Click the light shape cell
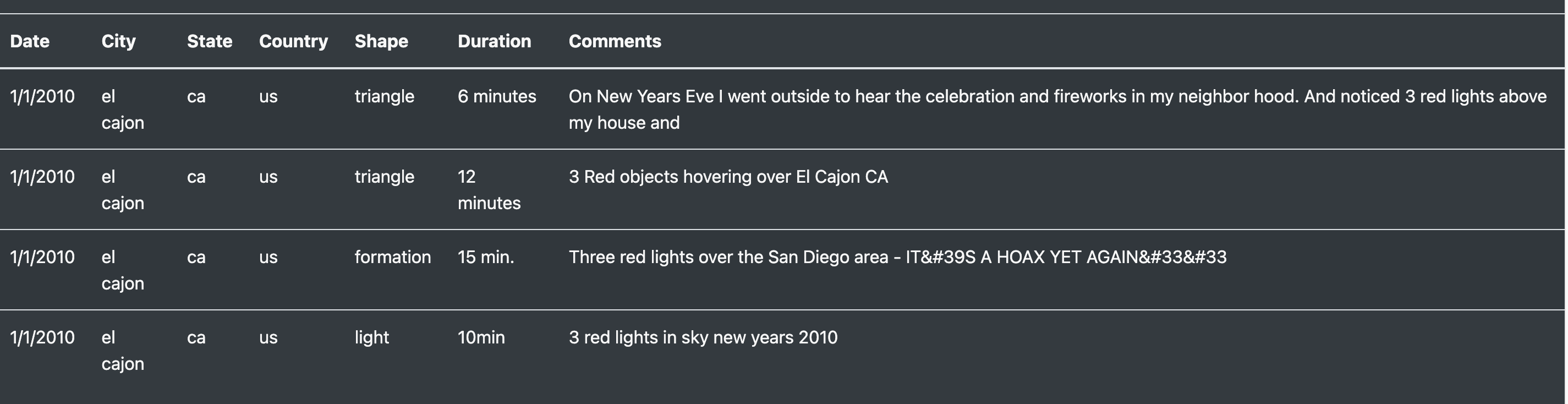The height and width of the screenshot is (404, 1568). click(372, 337)
